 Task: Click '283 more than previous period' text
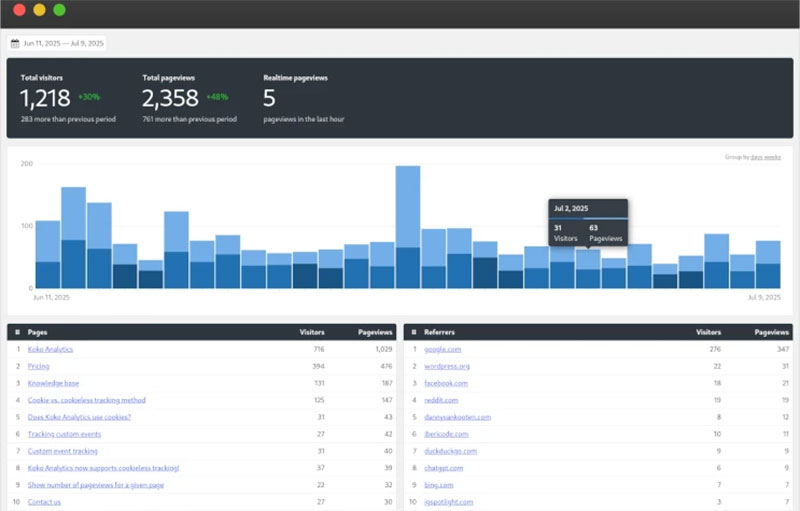68,119
